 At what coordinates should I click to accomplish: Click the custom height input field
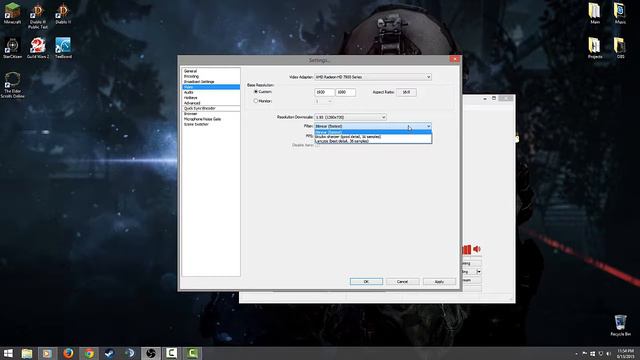[345, 92]
